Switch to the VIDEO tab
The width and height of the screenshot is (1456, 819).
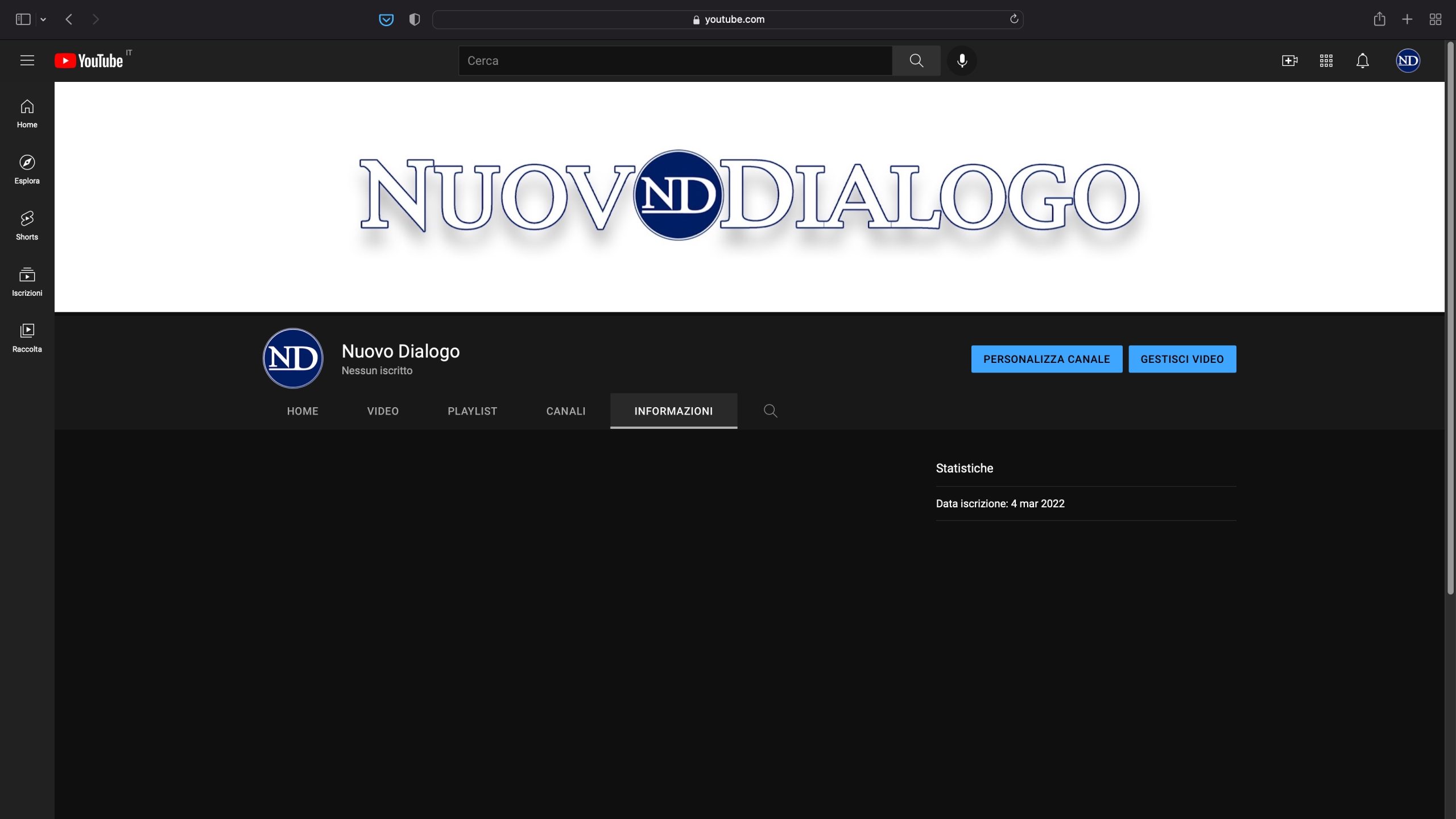click(383, 411)
